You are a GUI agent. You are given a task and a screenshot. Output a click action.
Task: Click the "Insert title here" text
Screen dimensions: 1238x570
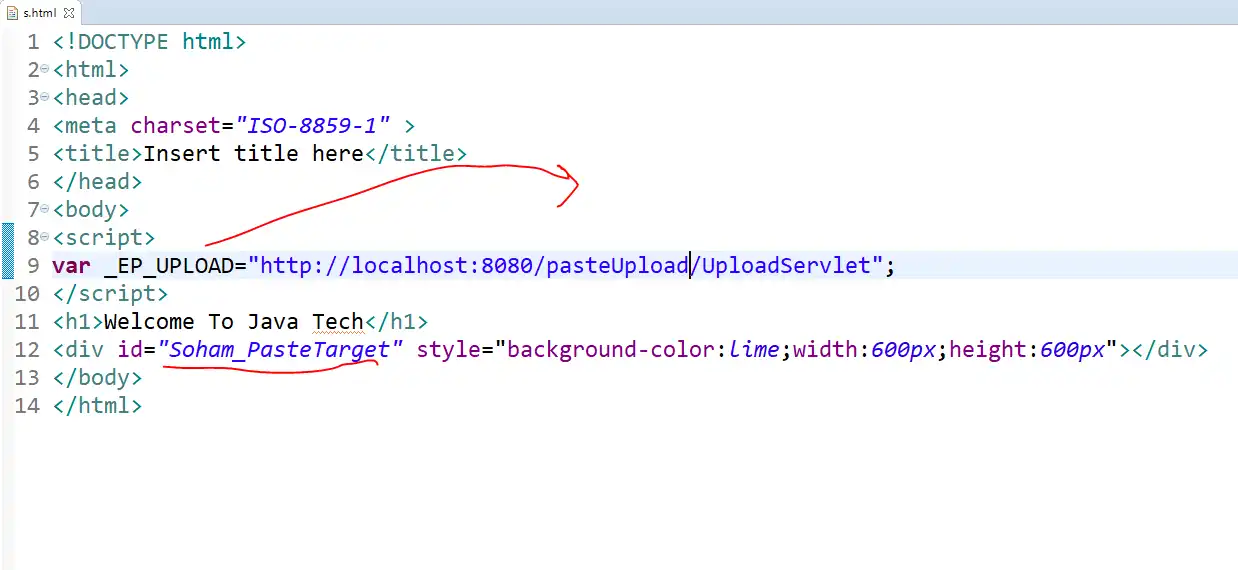pyautogui.click(x=253, y=154)
